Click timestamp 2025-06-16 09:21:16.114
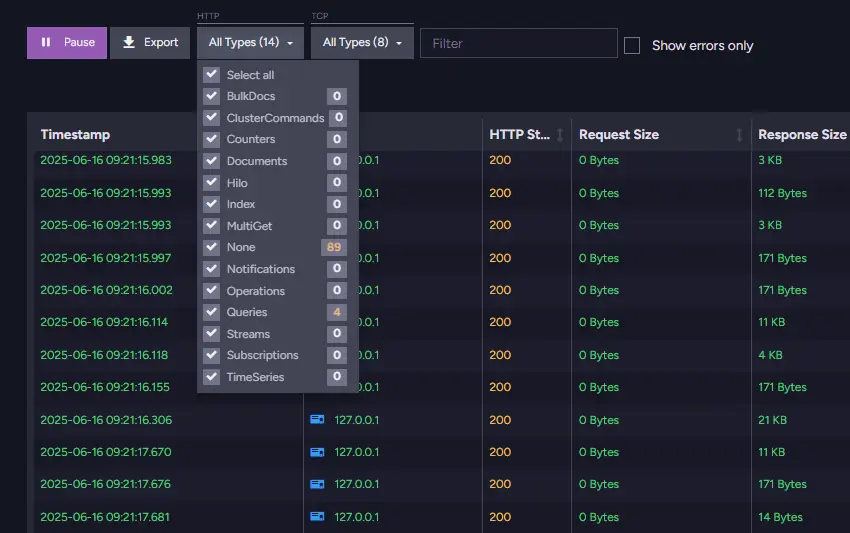The image size is (850, 533). pos(104,322)
